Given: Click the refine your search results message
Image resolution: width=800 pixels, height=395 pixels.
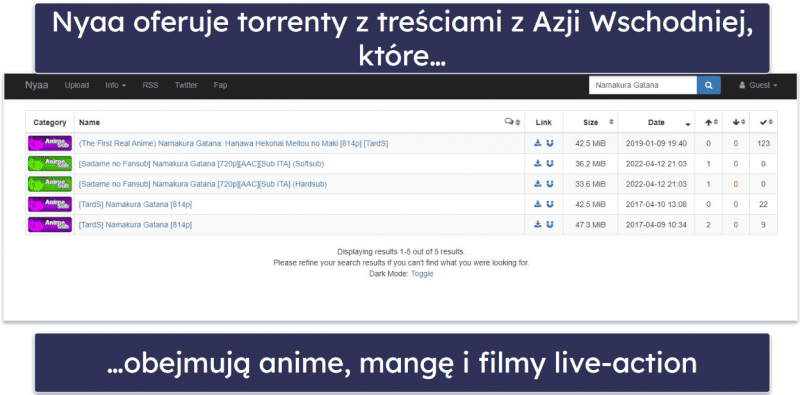Looking at the screenshot, I should (x=401, y=263).
